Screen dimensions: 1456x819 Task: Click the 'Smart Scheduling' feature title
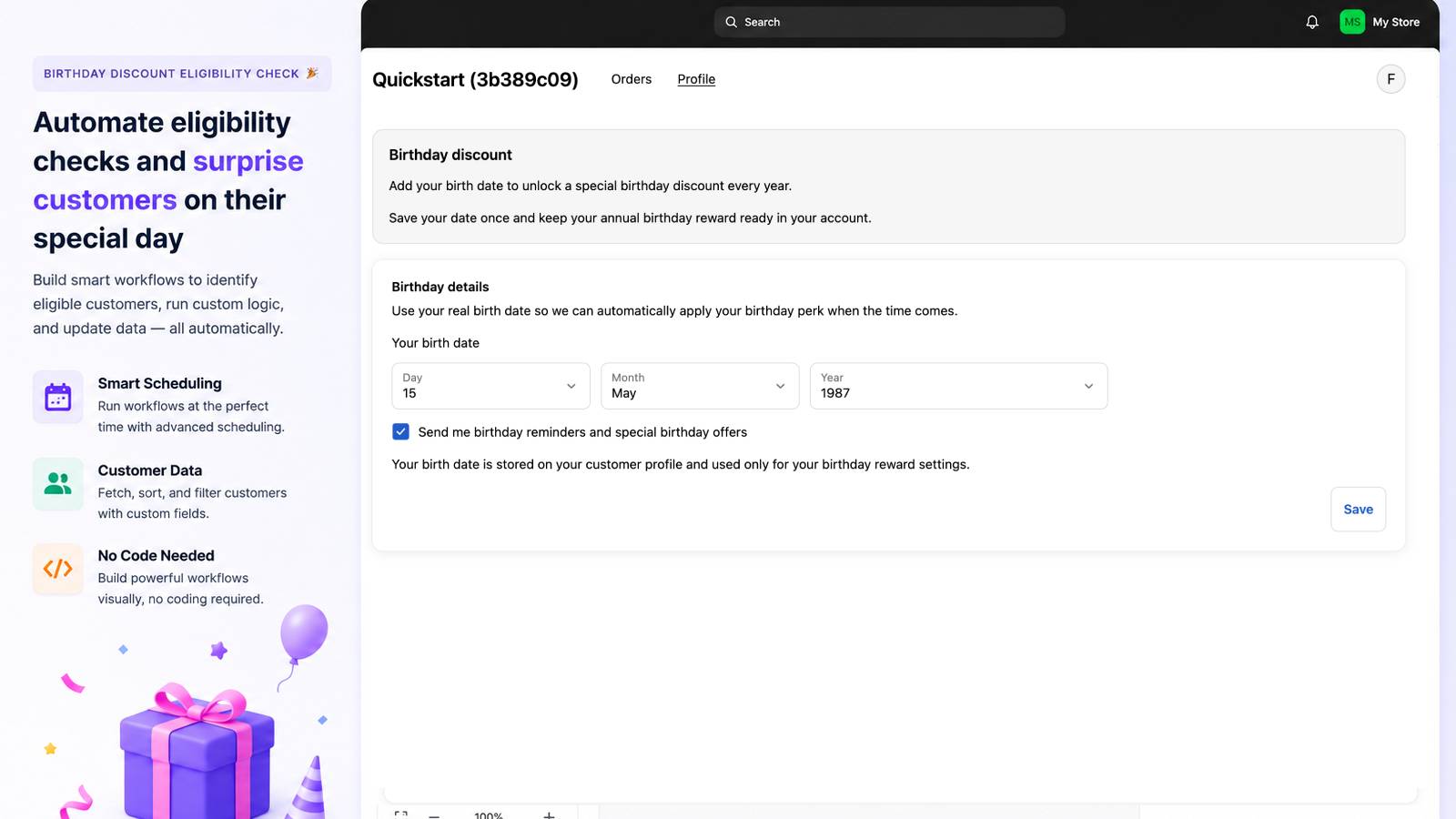(x=160, y=383)
